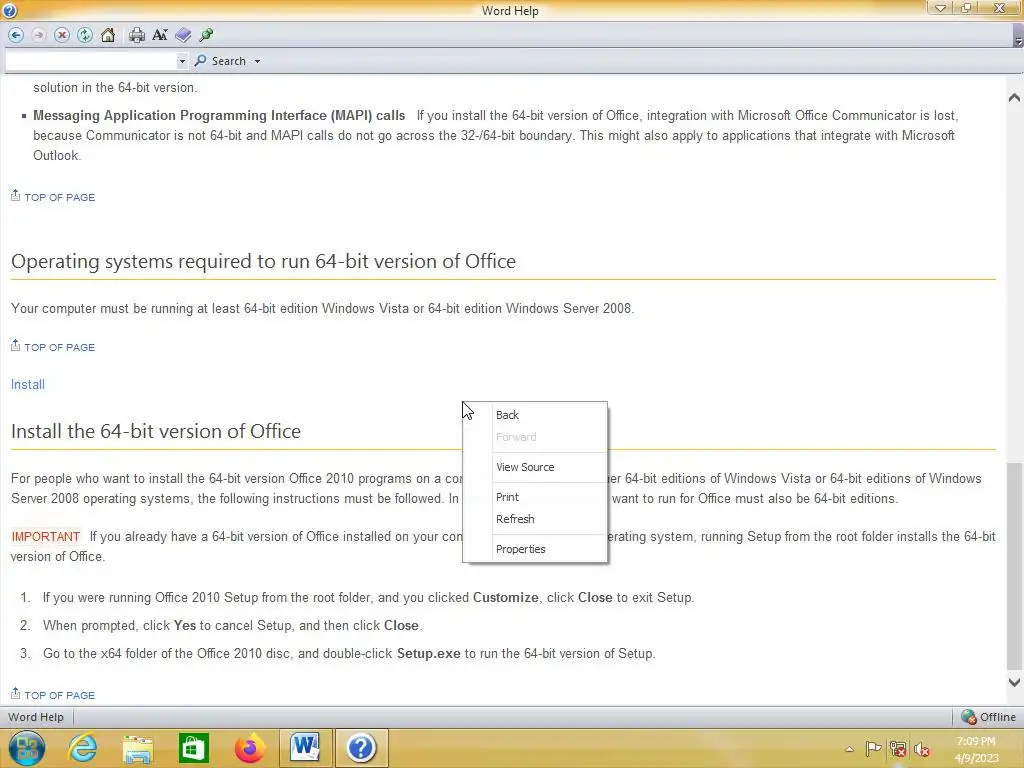Screen dimensions: 1024x768
Task: Go to the Help Home icon
Action: (108, 35)
